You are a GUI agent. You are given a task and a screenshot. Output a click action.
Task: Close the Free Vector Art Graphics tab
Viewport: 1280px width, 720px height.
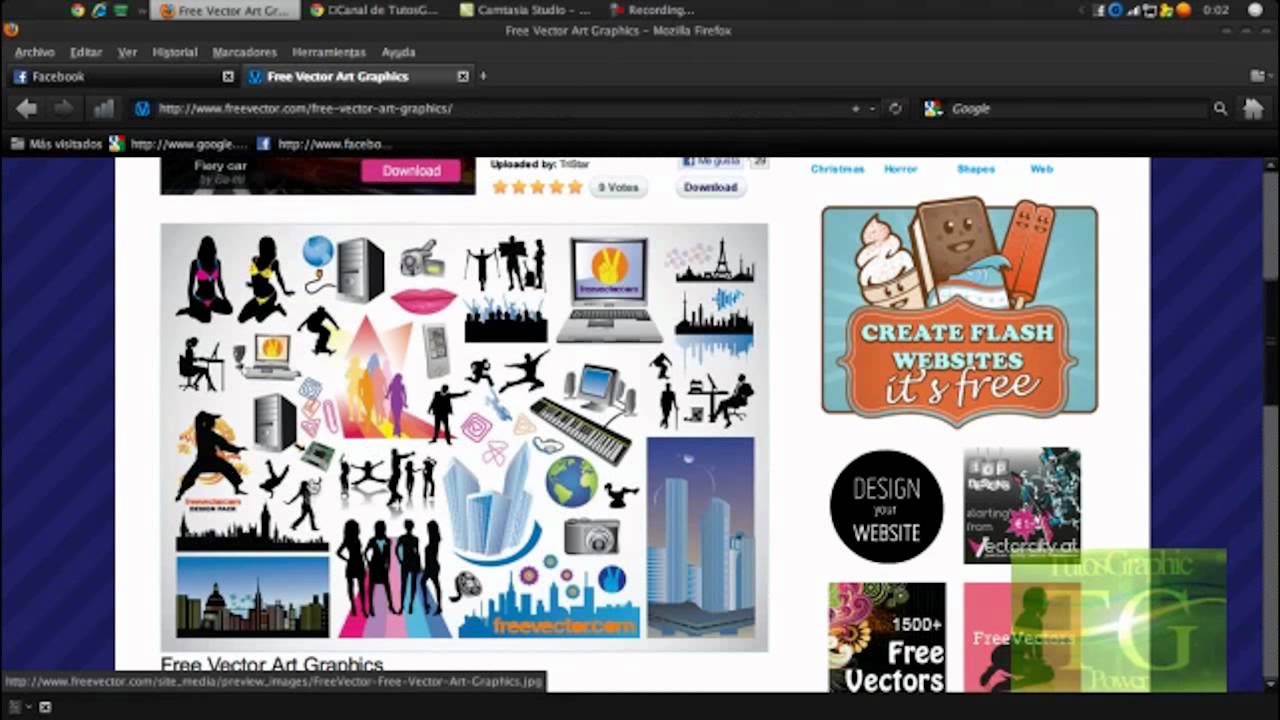click(x=463, y=76)
